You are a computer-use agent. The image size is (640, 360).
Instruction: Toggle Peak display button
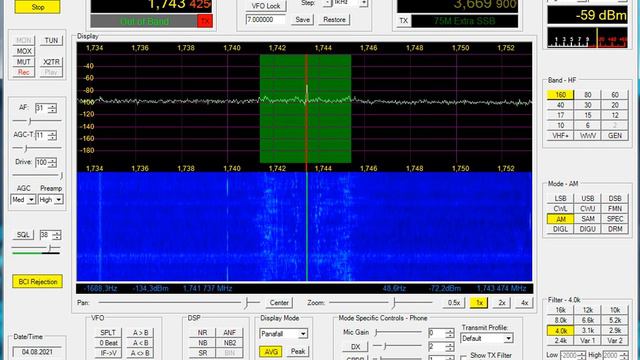pos(298,351)
